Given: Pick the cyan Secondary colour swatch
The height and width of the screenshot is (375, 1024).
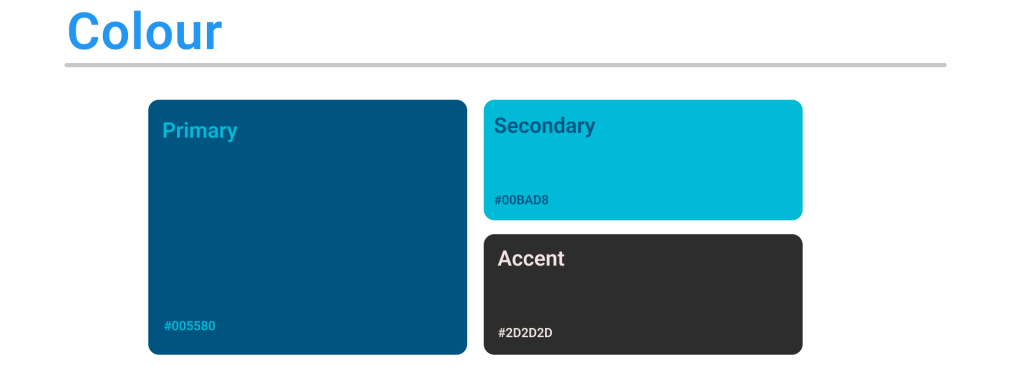Looking at the screenshot, I should tap(643, 160).
